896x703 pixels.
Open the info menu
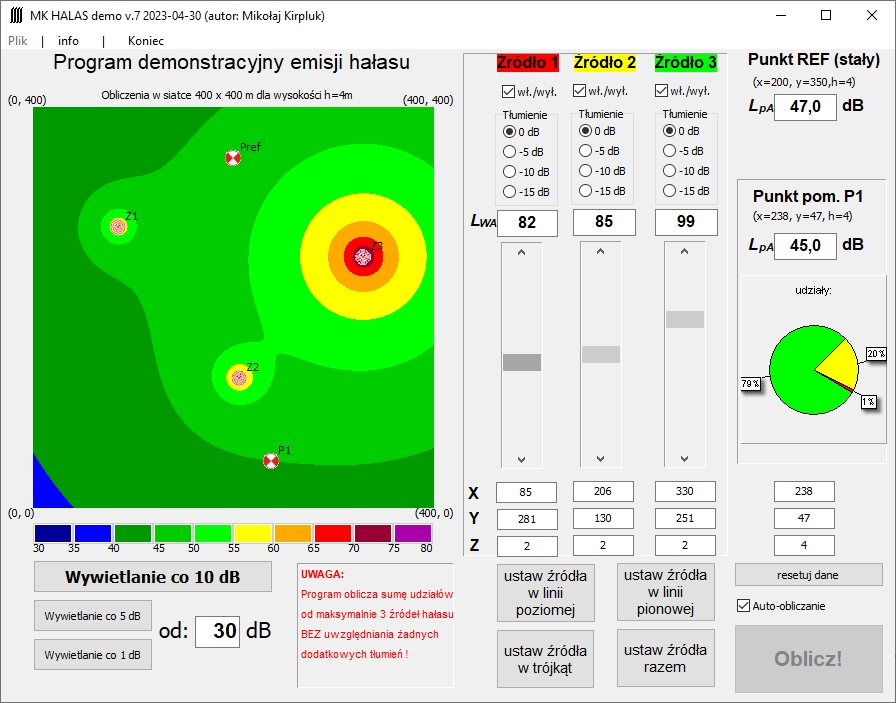point(68,41)
